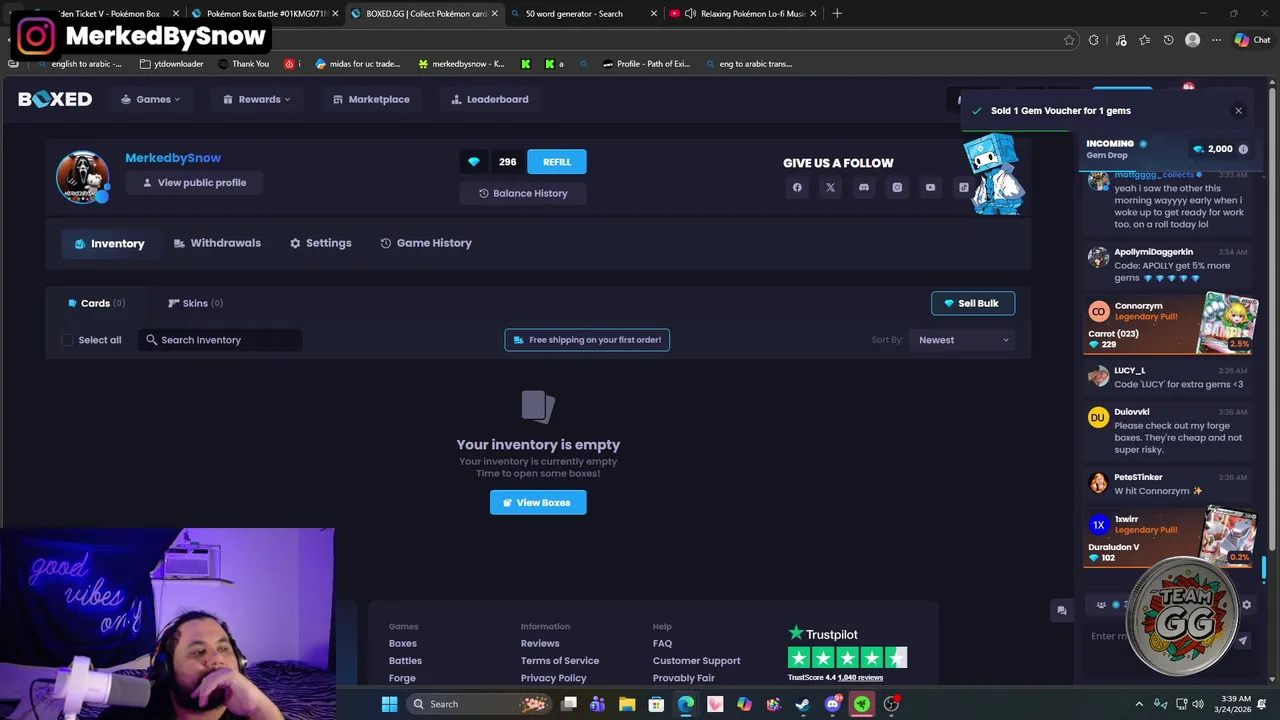Click the BOXED logo in header
This screenshot has width=1280, height=720.
pos(55,99)
